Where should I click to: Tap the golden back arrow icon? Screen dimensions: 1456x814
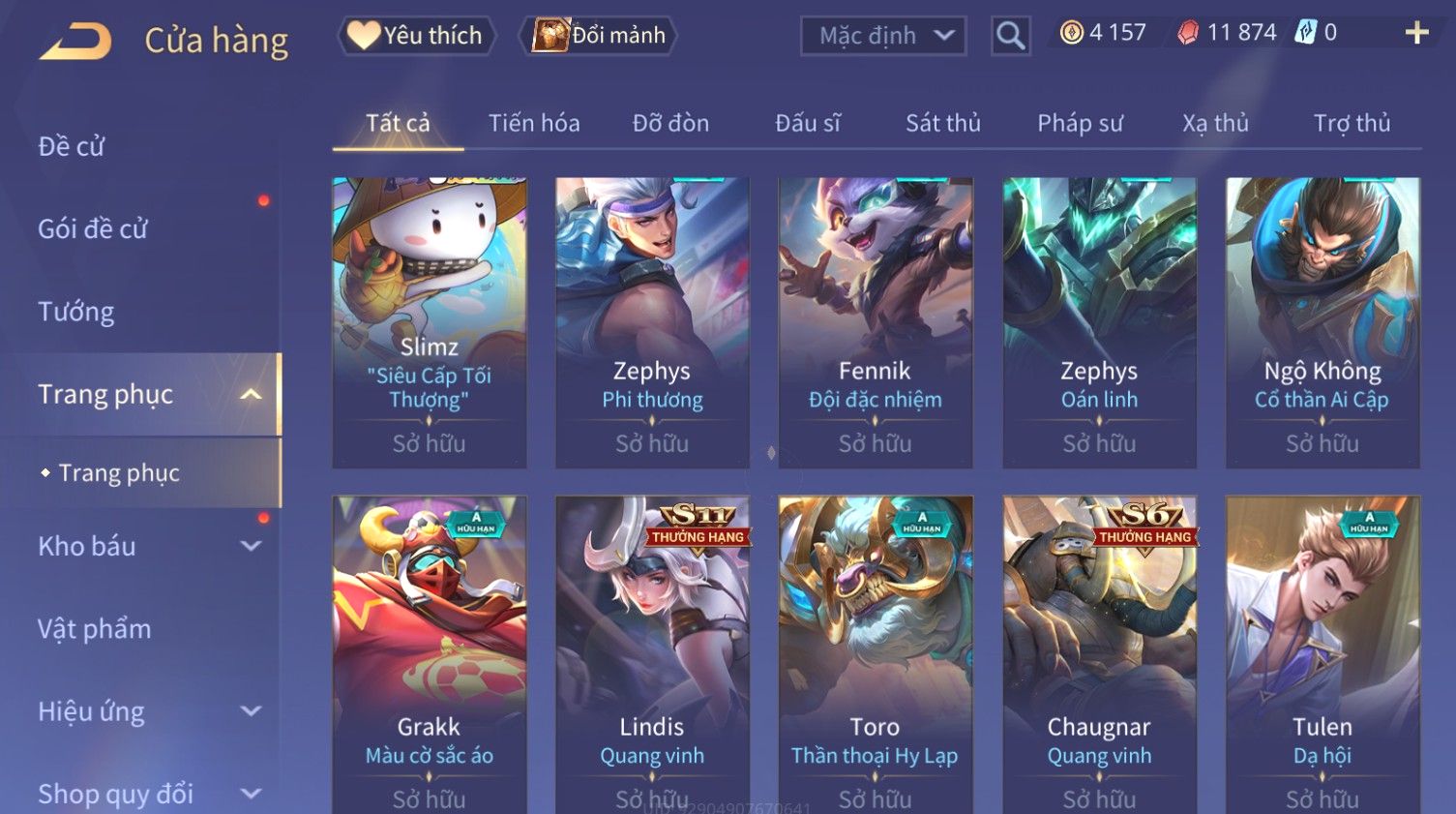(75, 42)
